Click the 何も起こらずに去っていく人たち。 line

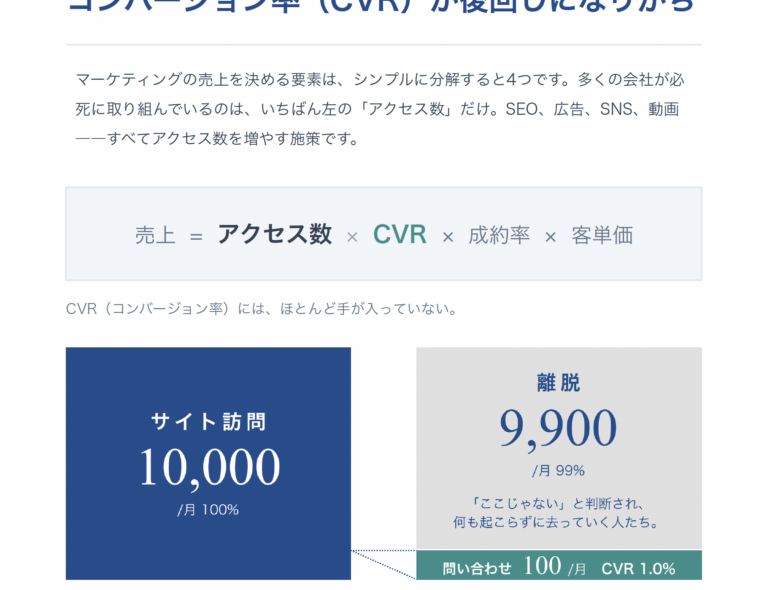pos(556,522)
